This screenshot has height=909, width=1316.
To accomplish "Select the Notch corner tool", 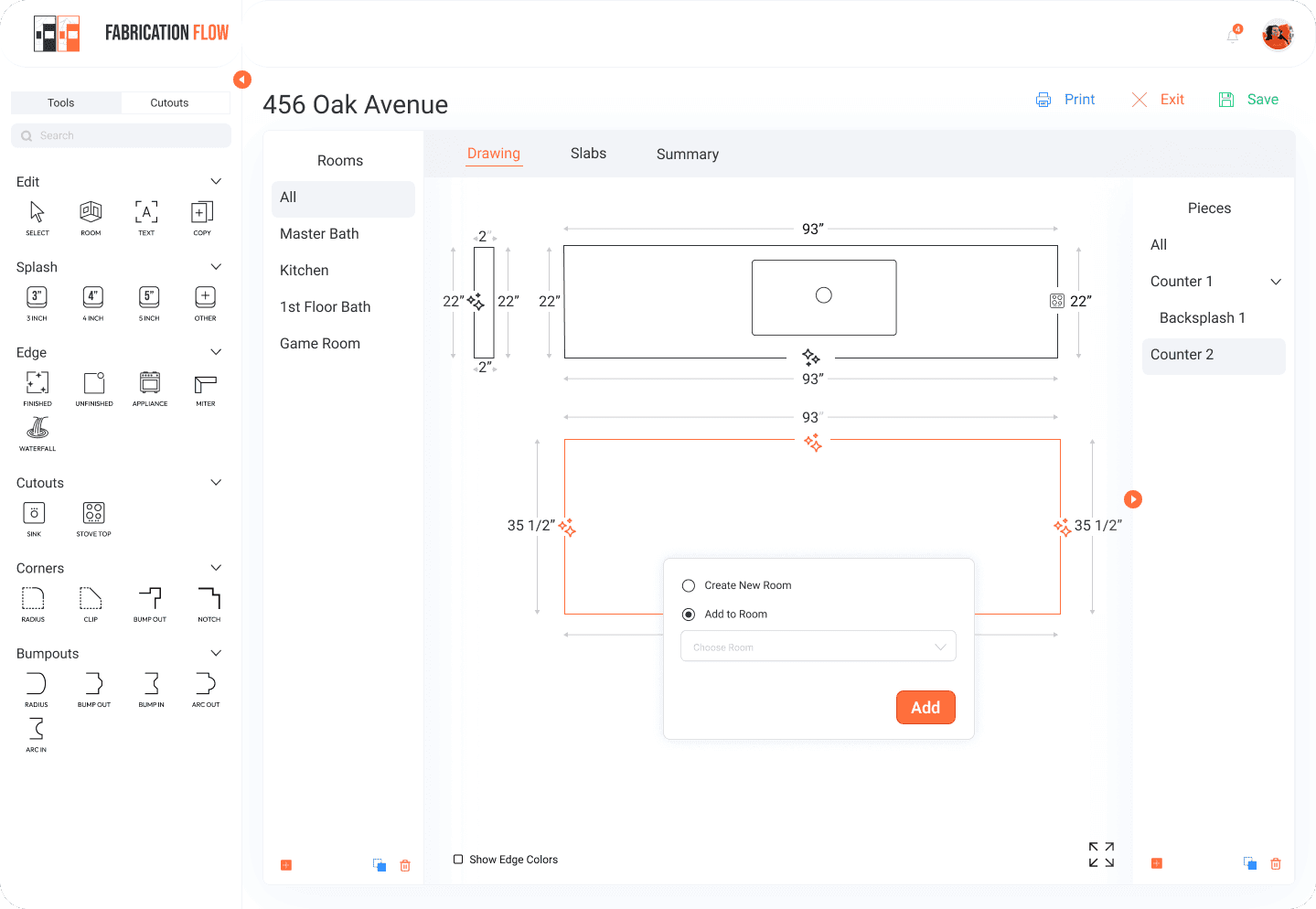I will tap(209, 604).
